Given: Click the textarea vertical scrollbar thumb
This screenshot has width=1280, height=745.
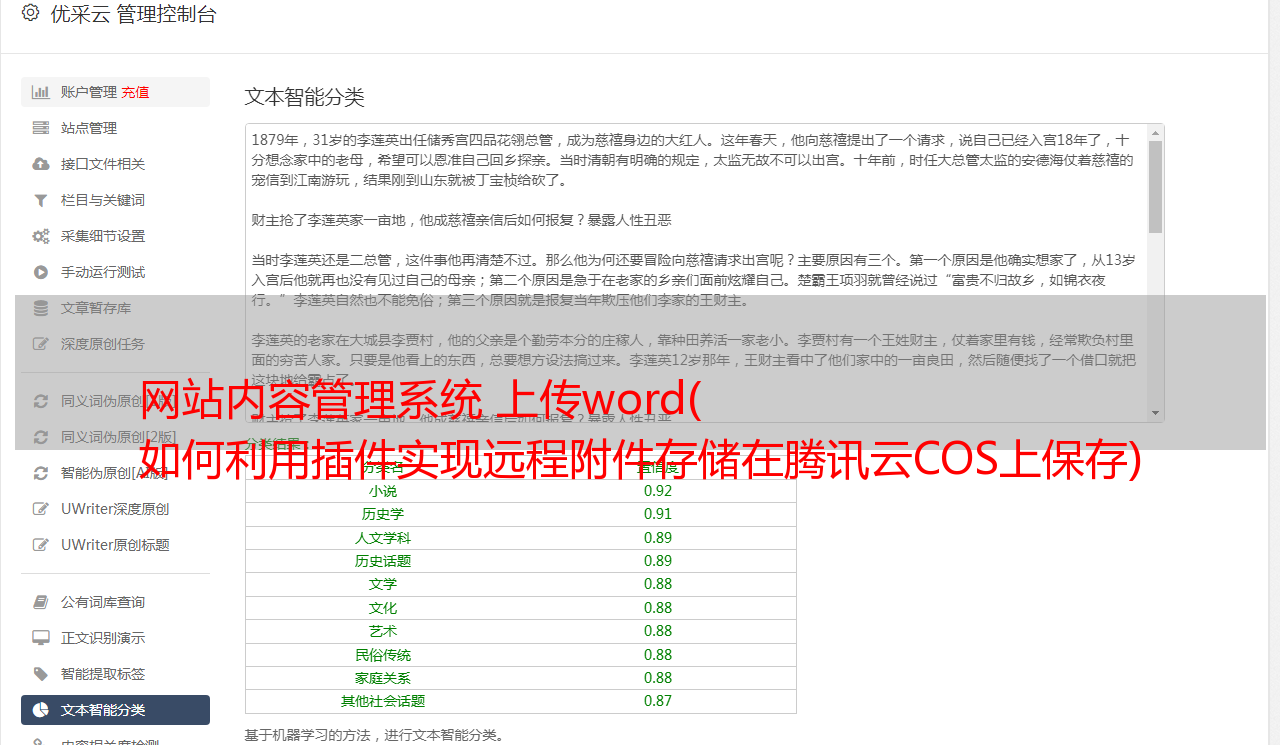Looking at the screenshot, I should 1155,186.
